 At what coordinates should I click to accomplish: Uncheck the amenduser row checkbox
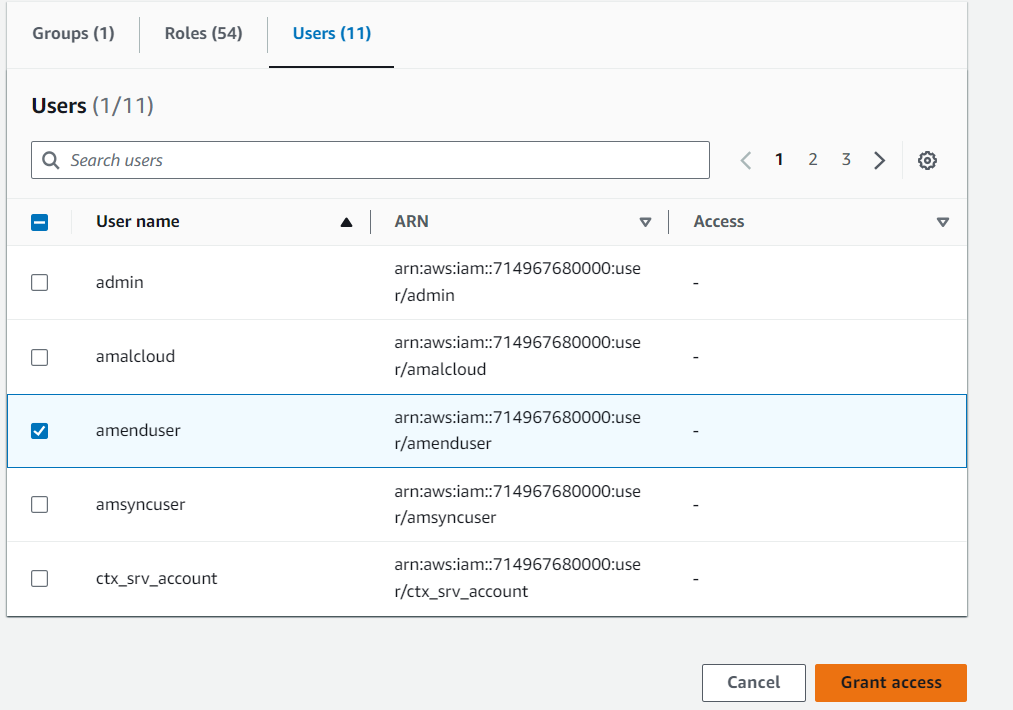[39, 430]
